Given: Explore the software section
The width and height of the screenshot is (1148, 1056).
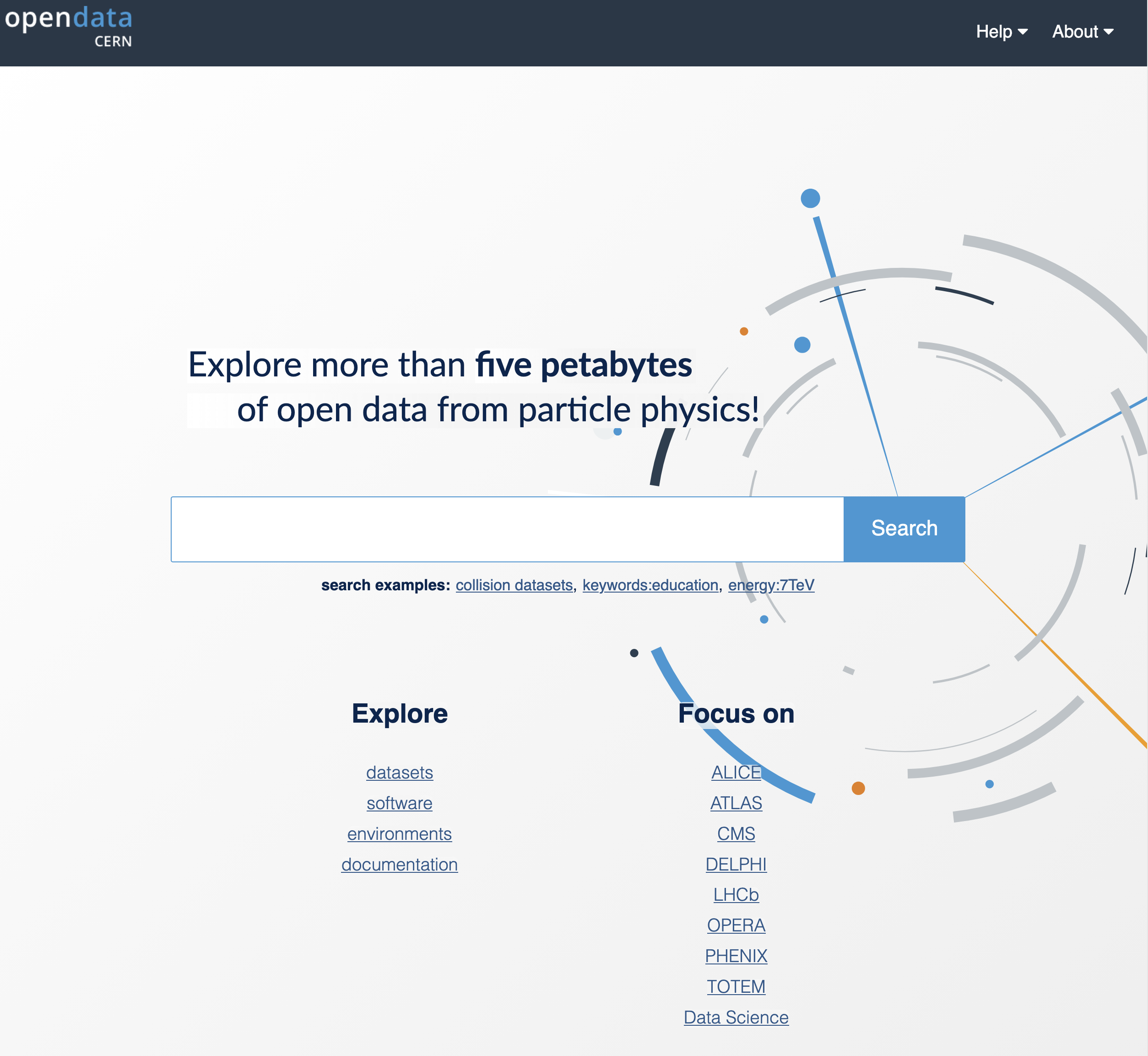Looking at the screenshot, I should click(399, 803).
